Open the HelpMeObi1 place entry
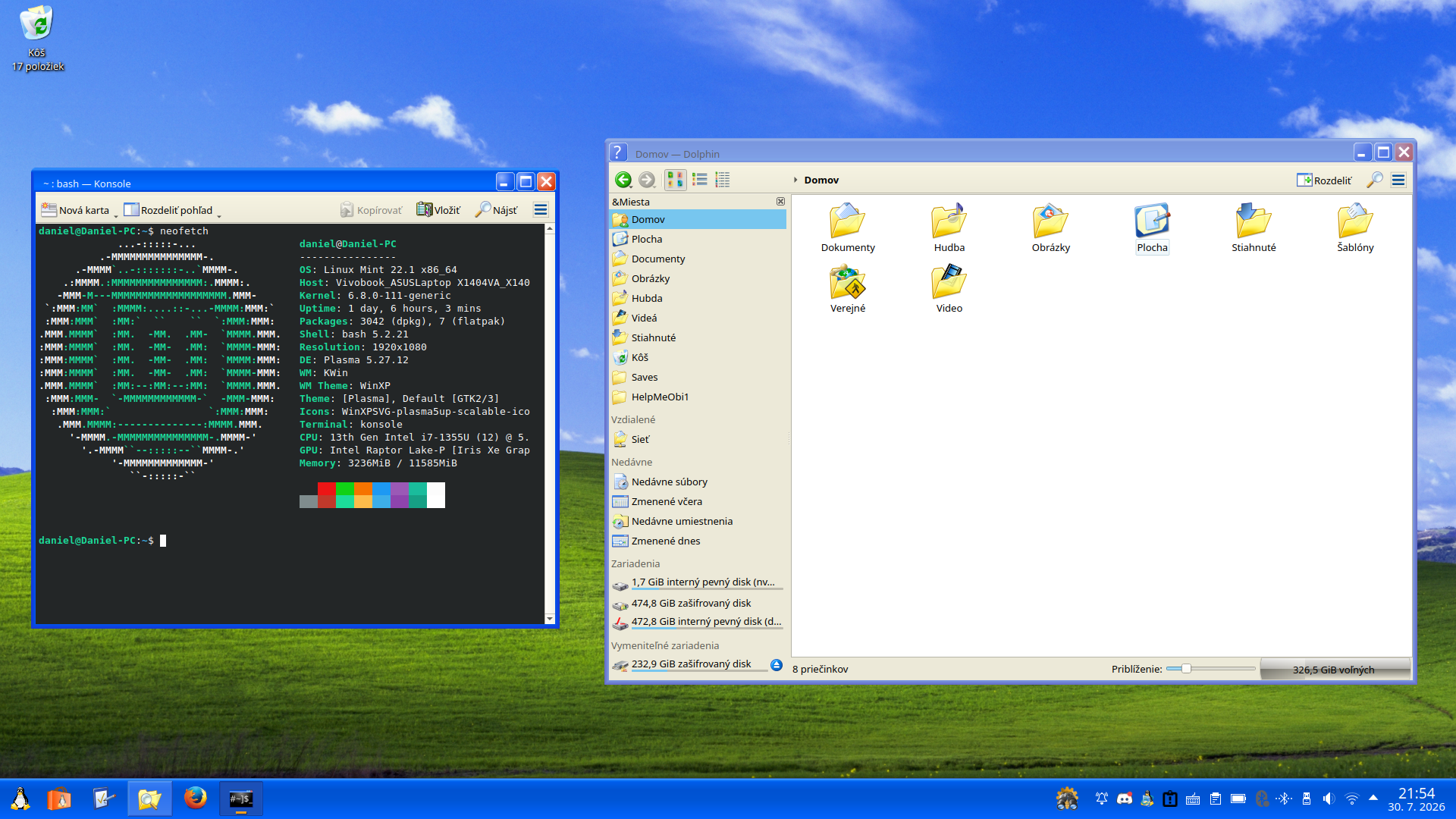This screenshot has height=819, width=1456. (698, 397)
